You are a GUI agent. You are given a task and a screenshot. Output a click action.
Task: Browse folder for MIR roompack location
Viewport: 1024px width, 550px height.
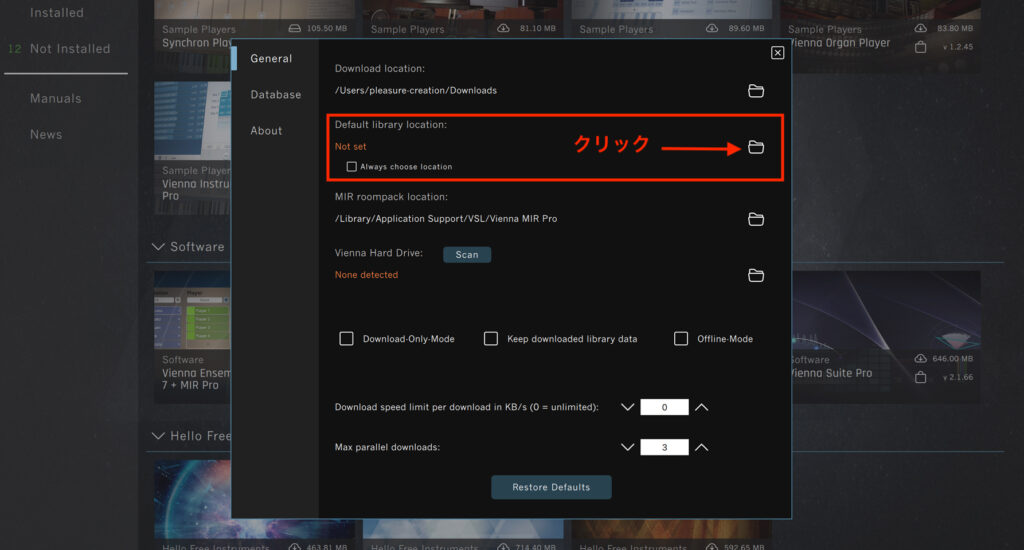click(x=756, y=219)
